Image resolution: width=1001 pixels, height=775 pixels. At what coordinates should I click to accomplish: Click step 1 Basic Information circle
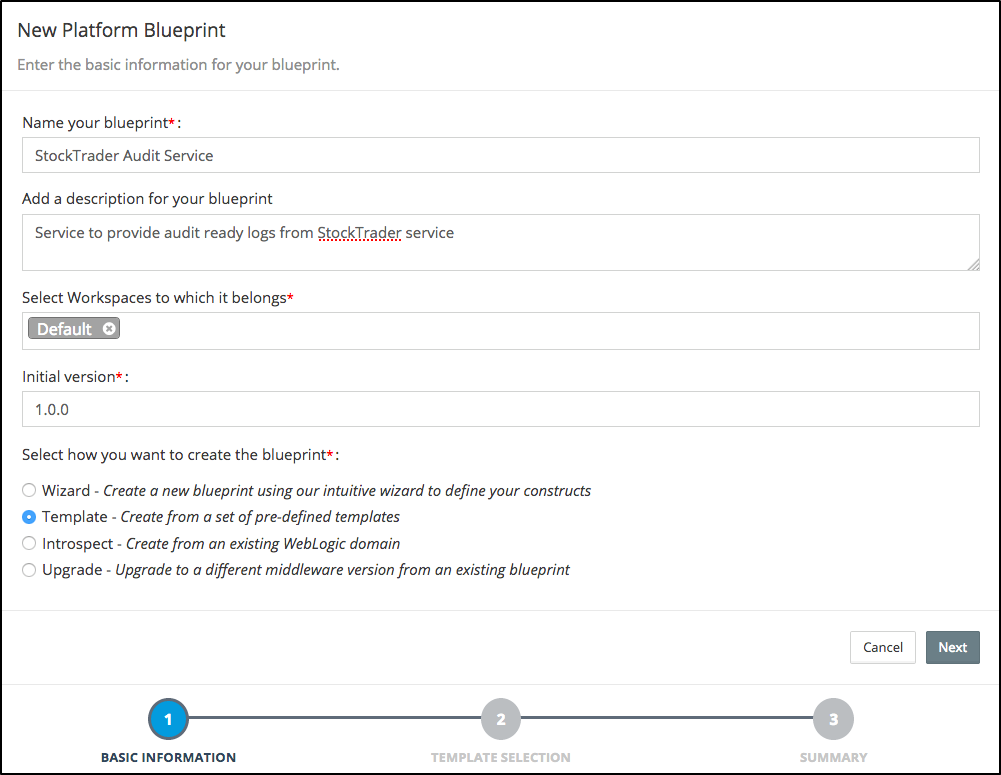click(168, 719)
